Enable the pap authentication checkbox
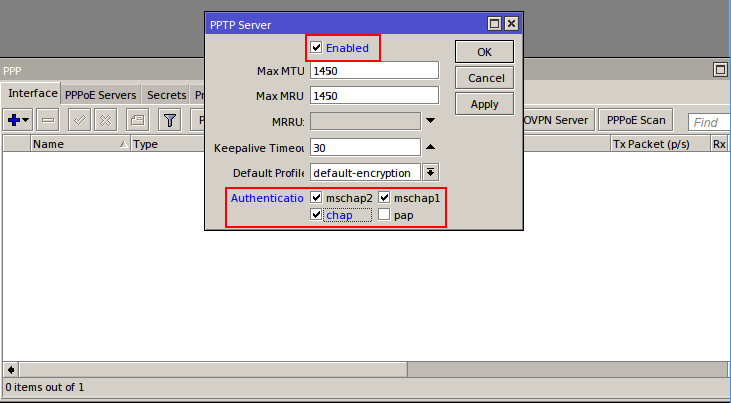Image resolution: width=731 pixels, height=403 pixels. coord(384,215)
